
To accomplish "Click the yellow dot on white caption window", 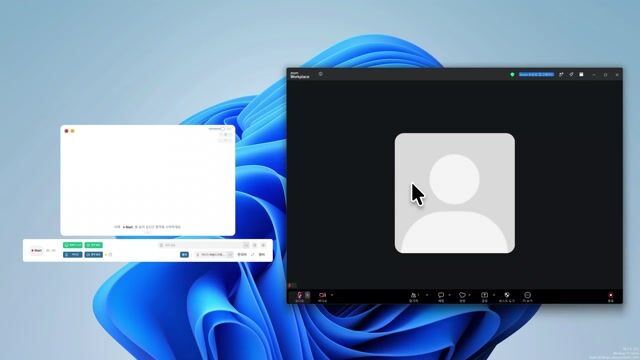I will (x=73, y=131).
